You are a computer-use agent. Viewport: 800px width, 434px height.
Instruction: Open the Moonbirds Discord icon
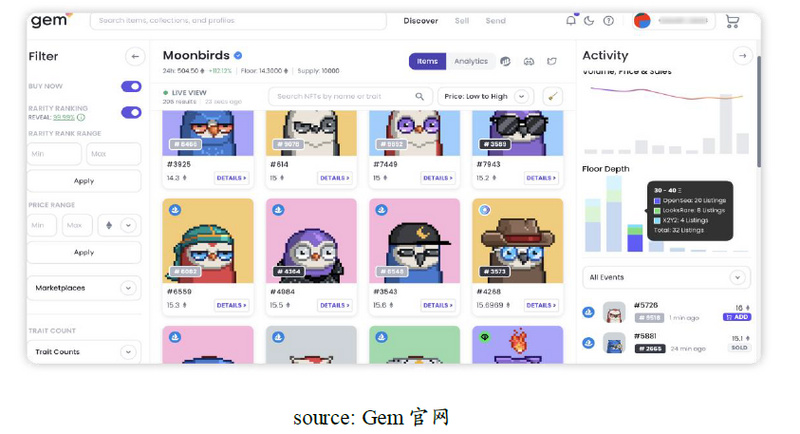(529, 61)
